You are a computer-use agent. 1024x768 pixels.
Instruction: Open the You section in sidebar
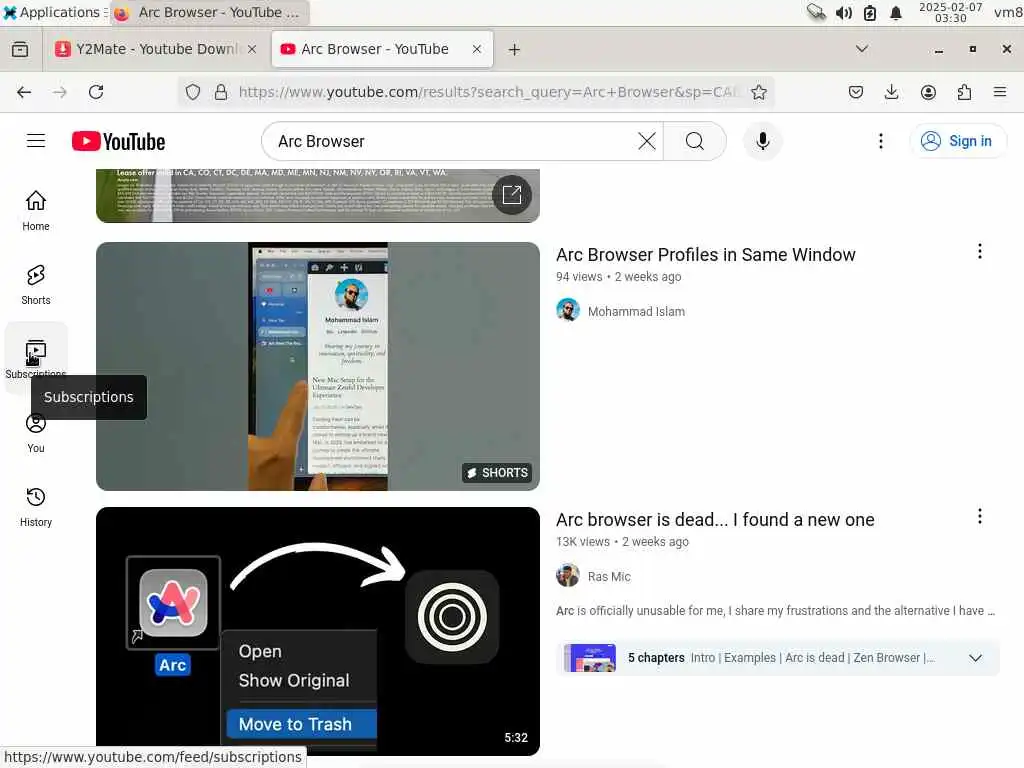click(36, 433)
